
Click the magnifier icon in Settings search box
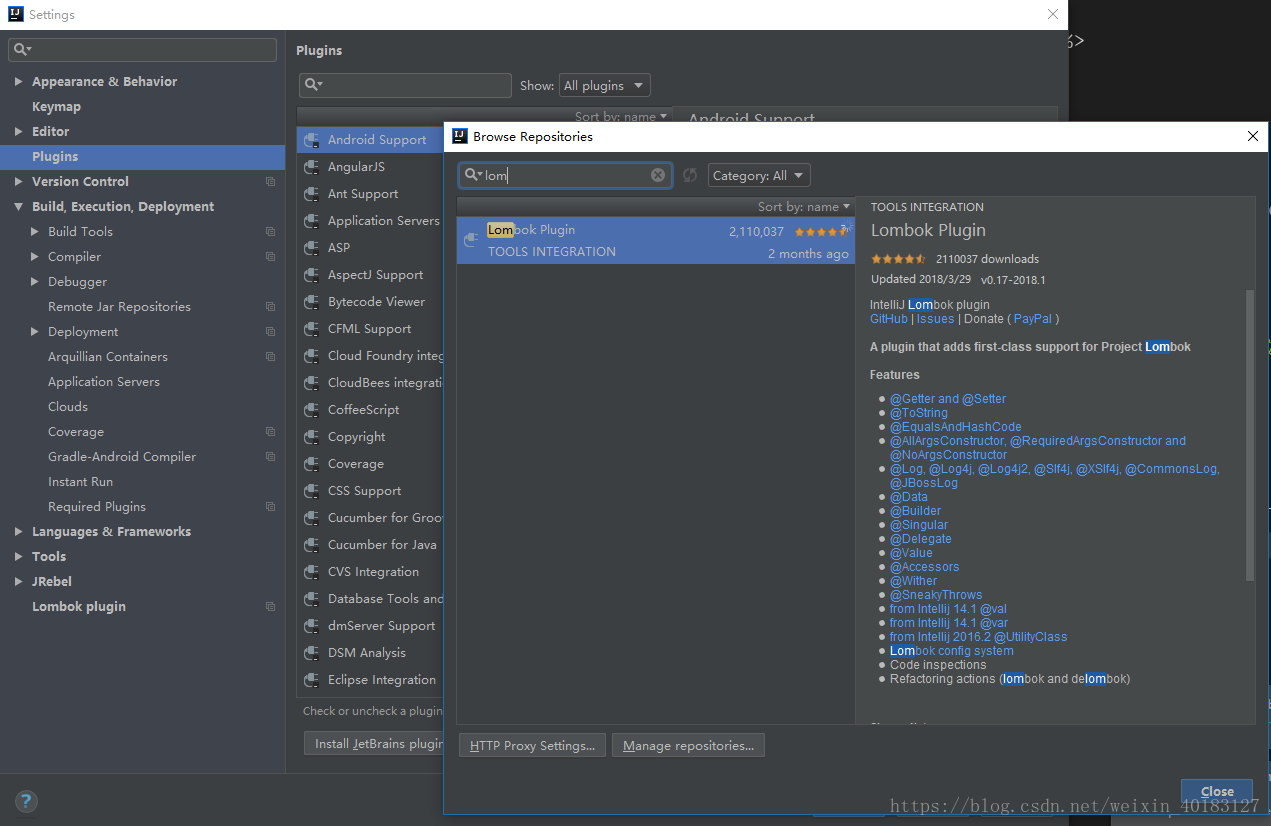click(20, 48)
